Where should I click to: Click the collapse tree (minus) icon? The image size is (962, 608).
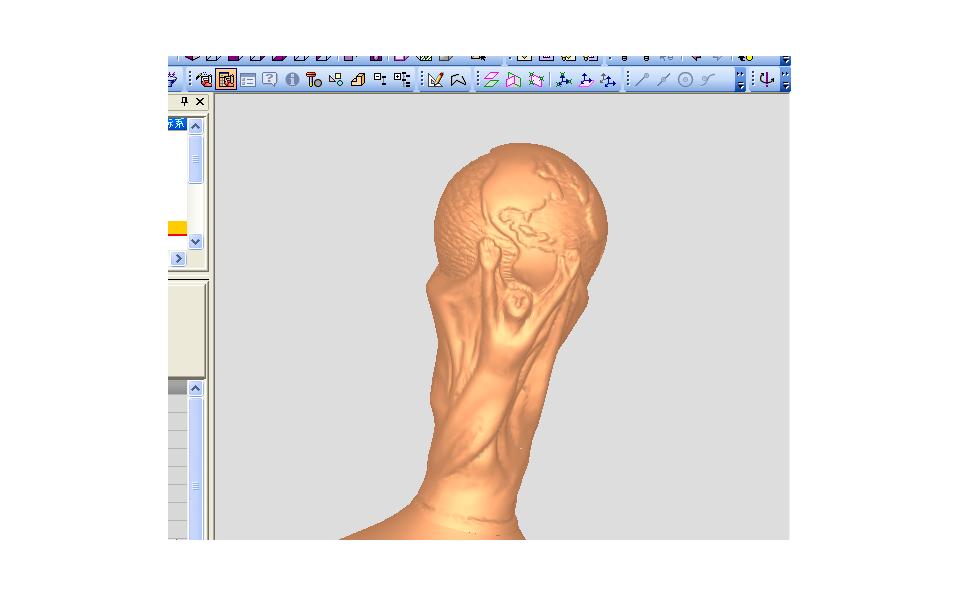tap(380, 79)
